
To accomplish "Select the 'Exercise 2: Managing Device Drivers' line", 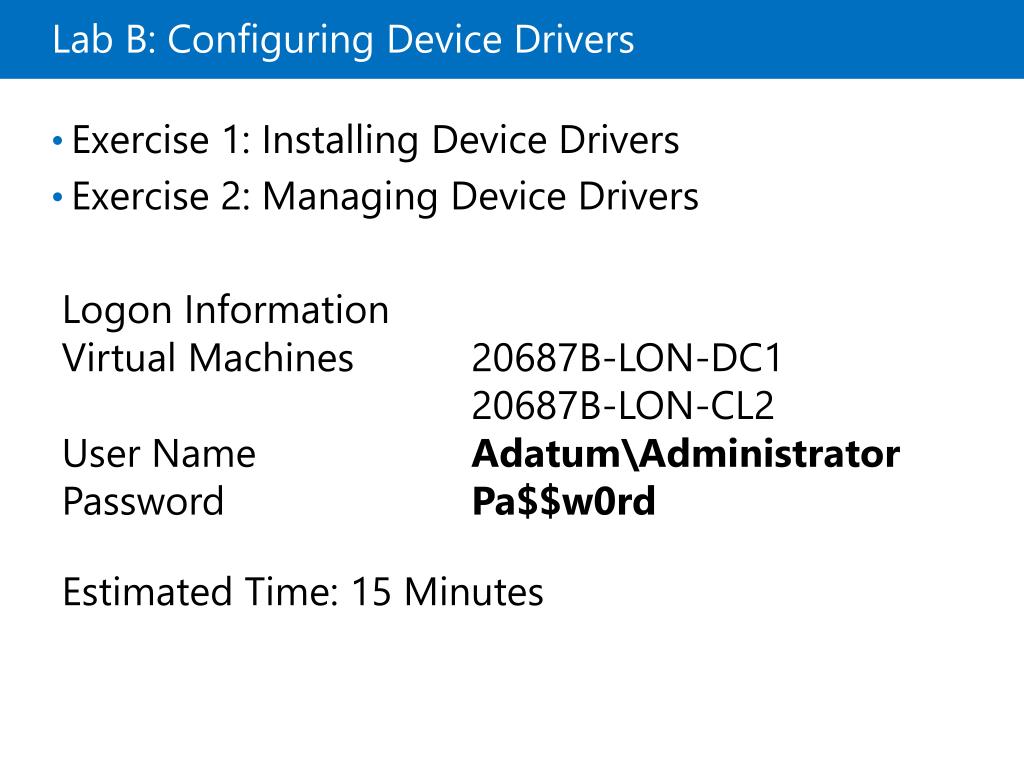I will coord(385,197).
